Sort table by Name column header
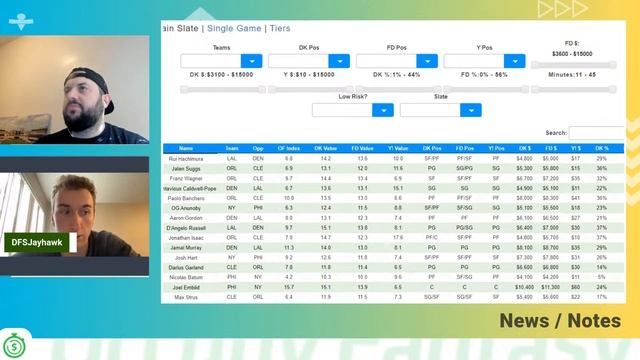The width and height of the screenshot is (640, 360). pyautogui.click(x=186, y=149)
